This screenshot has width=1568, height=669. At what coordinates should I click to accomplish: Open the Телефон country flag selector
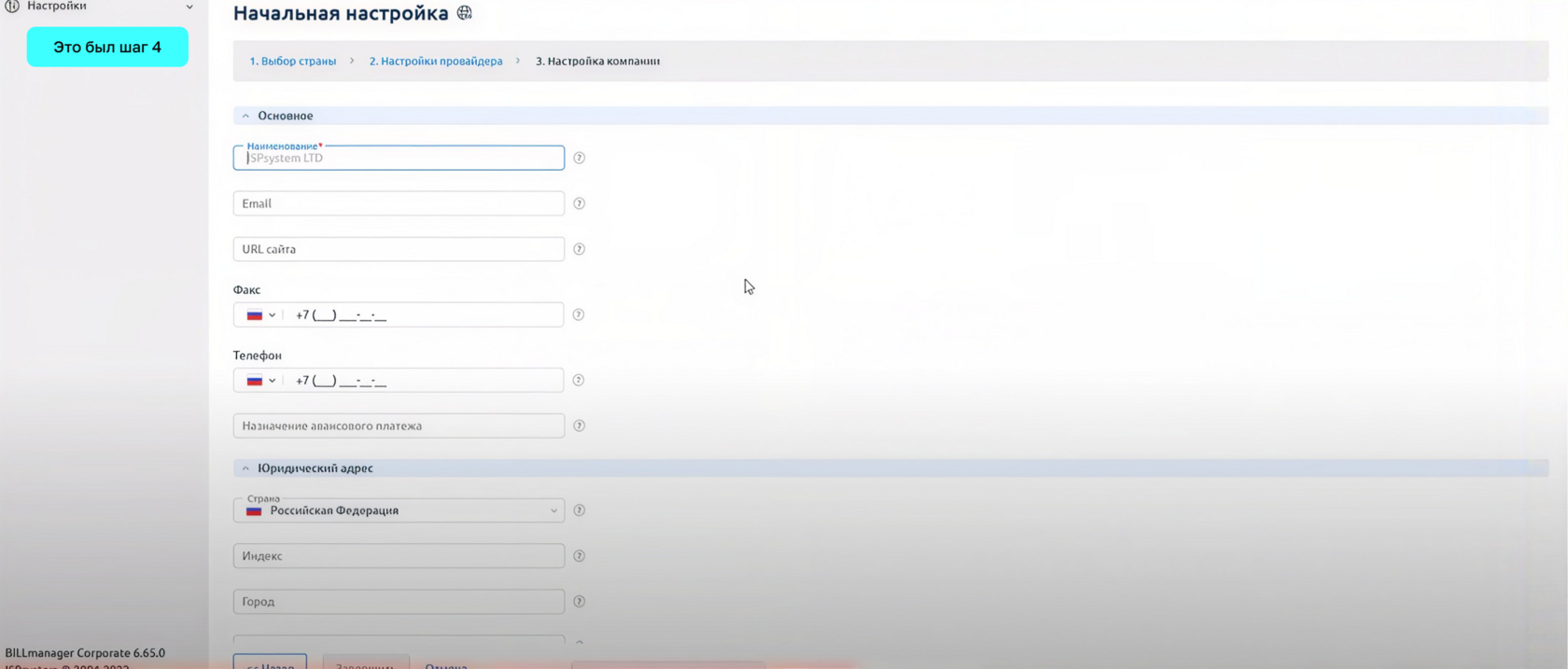[x=260, y=381]
